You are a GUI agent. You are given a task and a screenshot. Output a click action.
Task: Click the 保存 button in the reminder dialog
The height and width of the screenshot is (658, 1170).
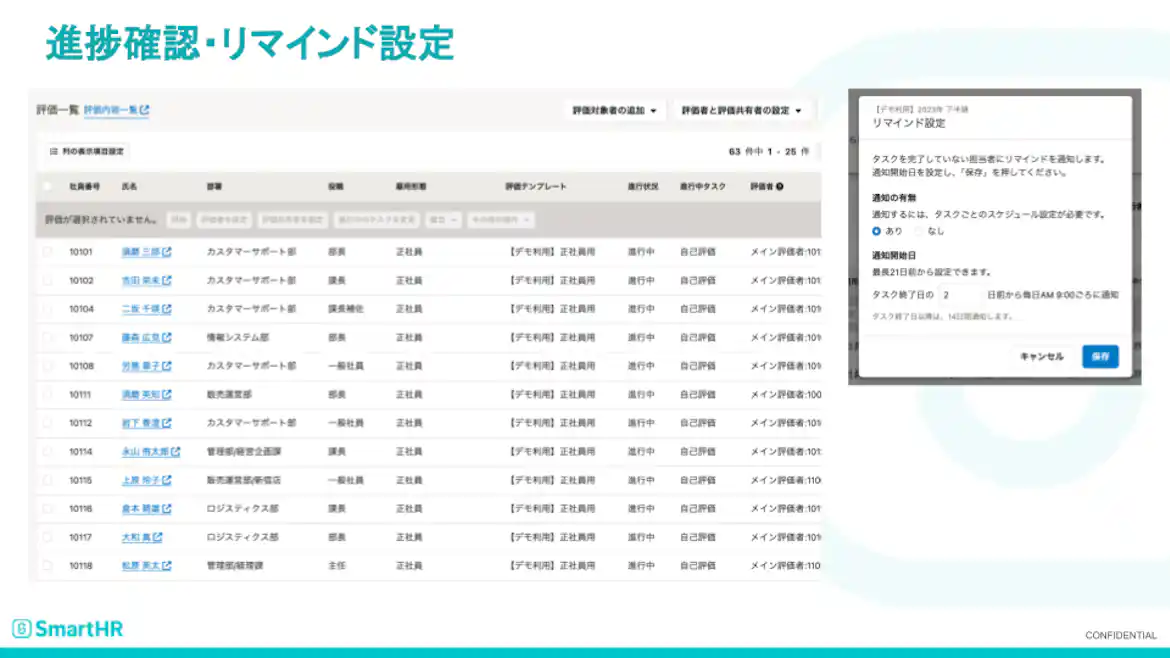click(1099, 356)
